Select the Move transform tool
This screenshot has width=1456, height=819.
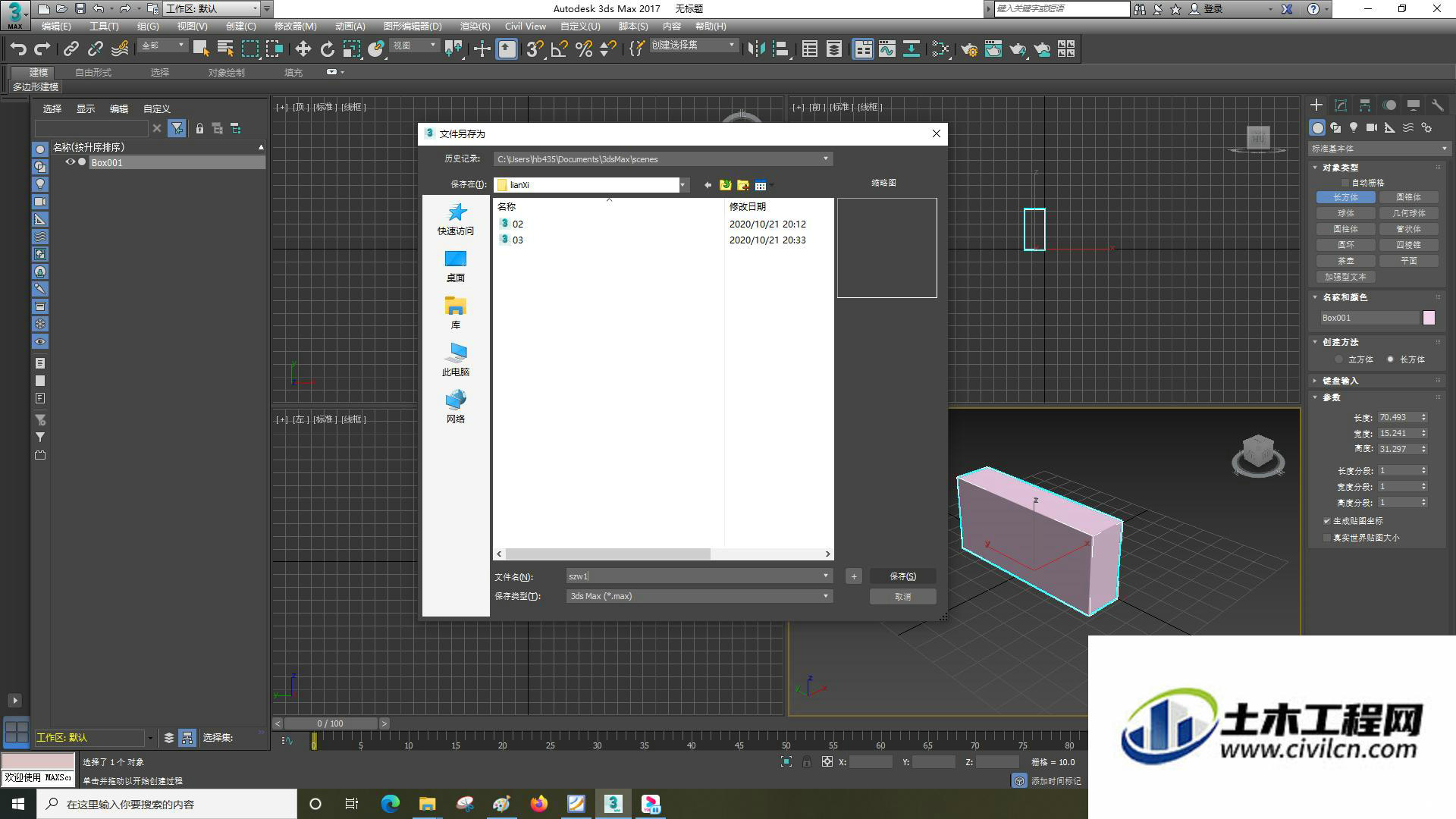[x=303, y=49]
